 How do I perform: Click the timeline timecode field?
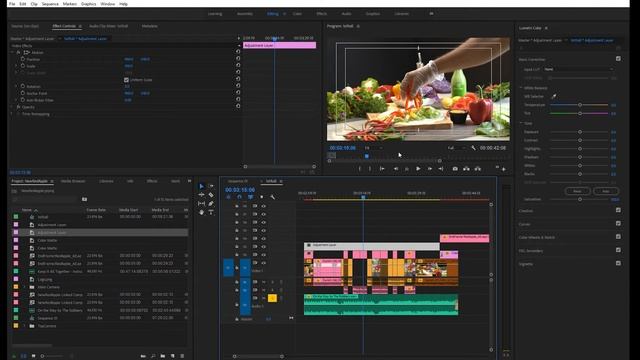240,190
